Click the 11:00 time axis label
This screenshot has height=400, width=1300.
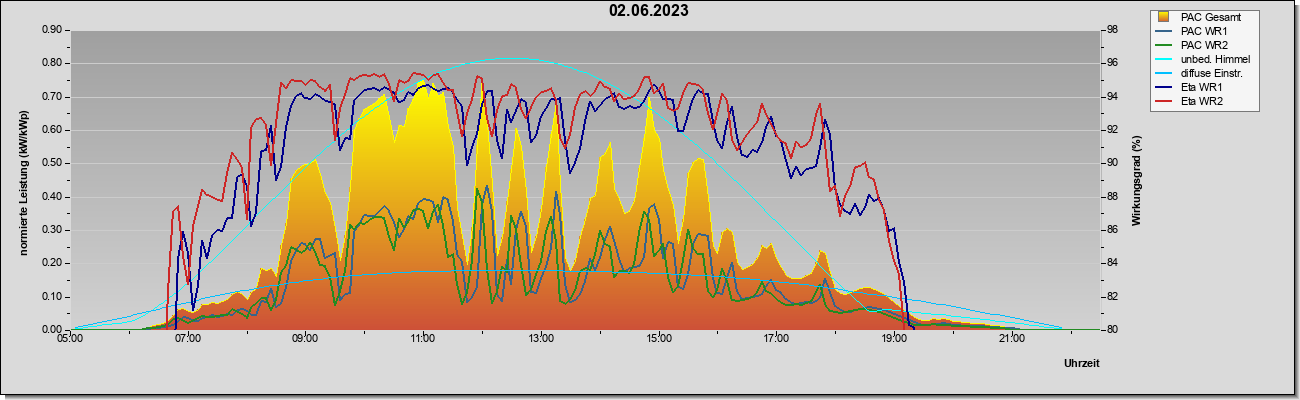point(423,340)
